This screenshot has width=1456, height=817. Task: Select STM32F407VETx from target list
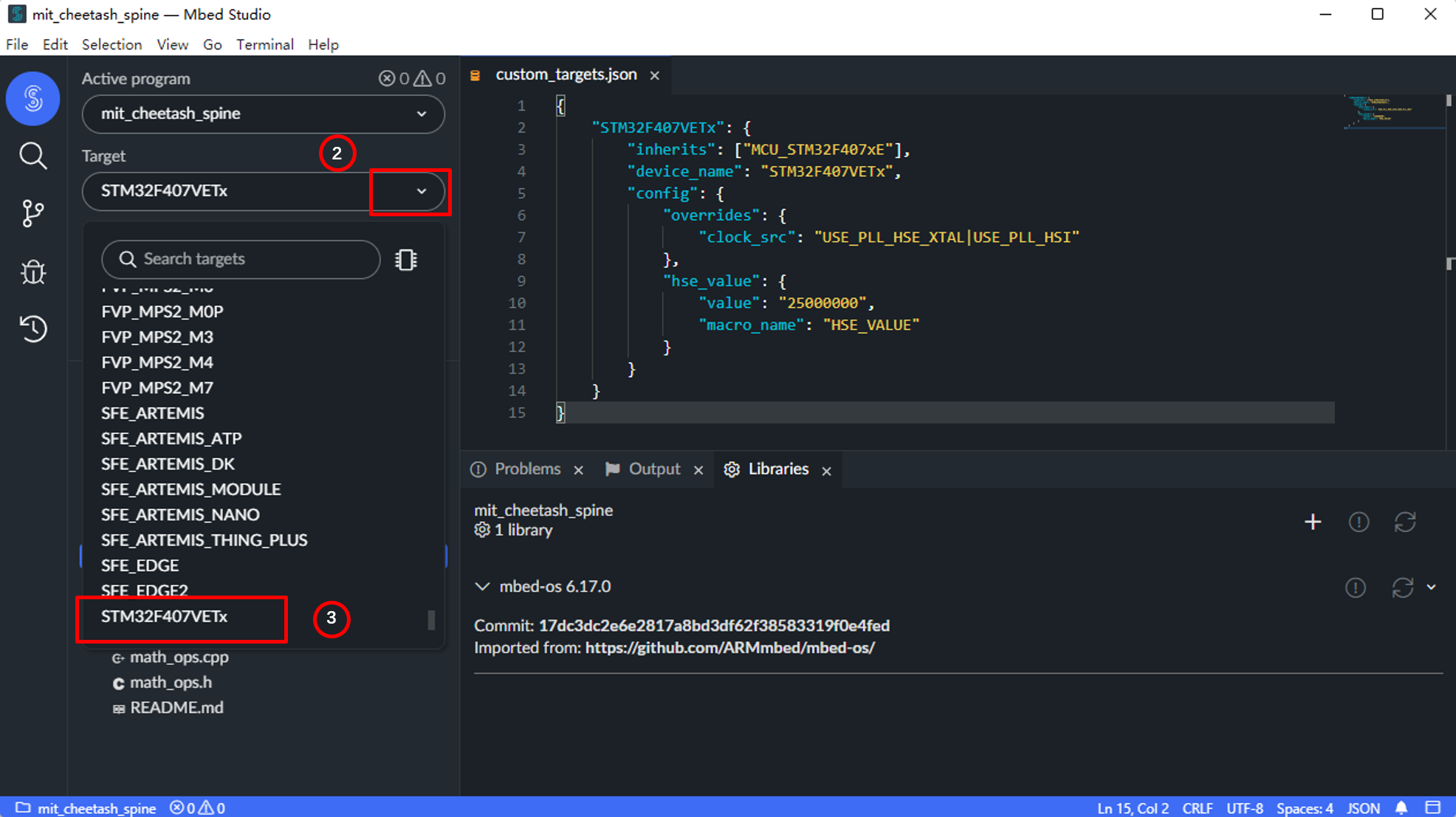[165, 617]
